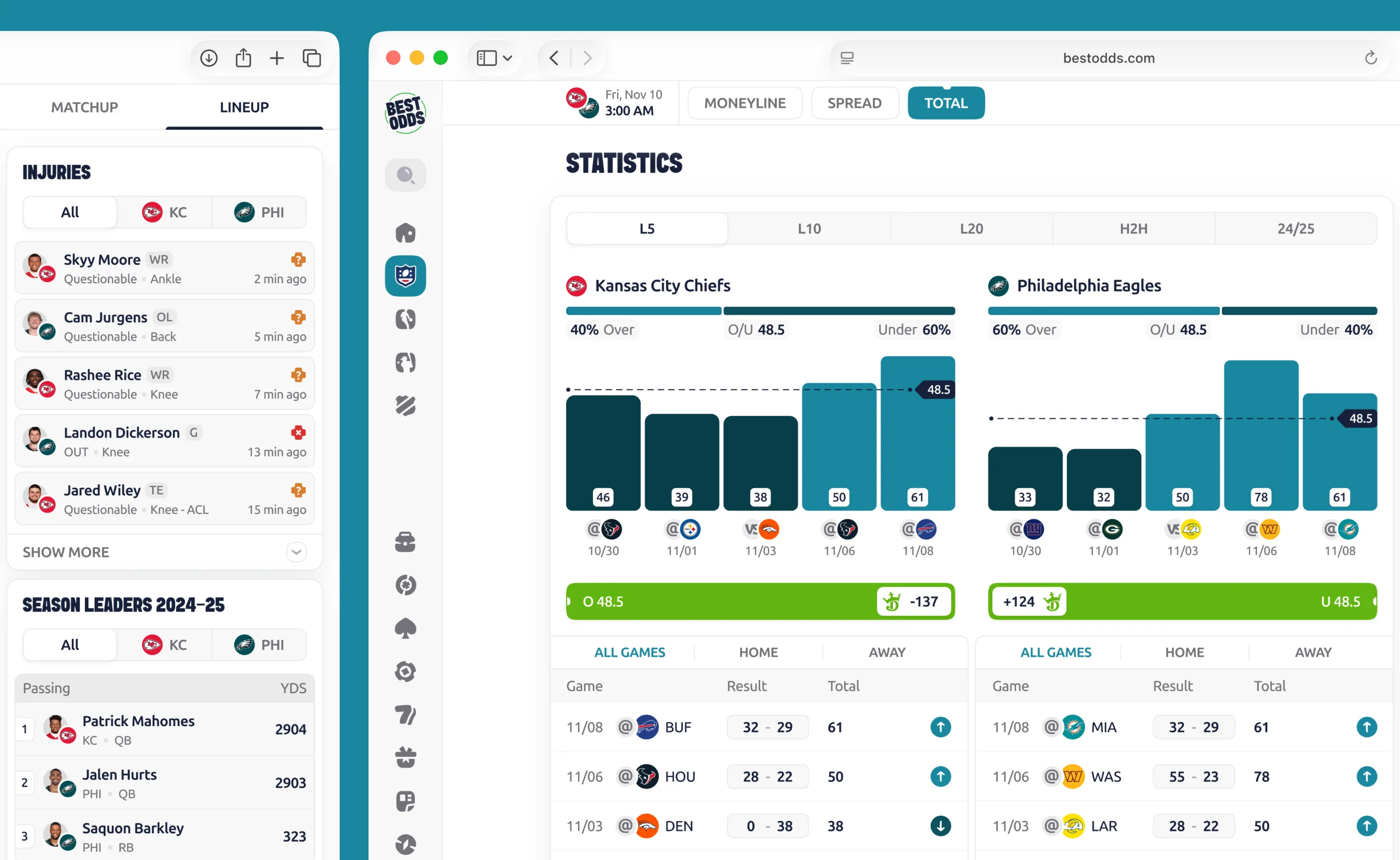Open the home icon in sidebar
1400x860 pixels.
405,233
